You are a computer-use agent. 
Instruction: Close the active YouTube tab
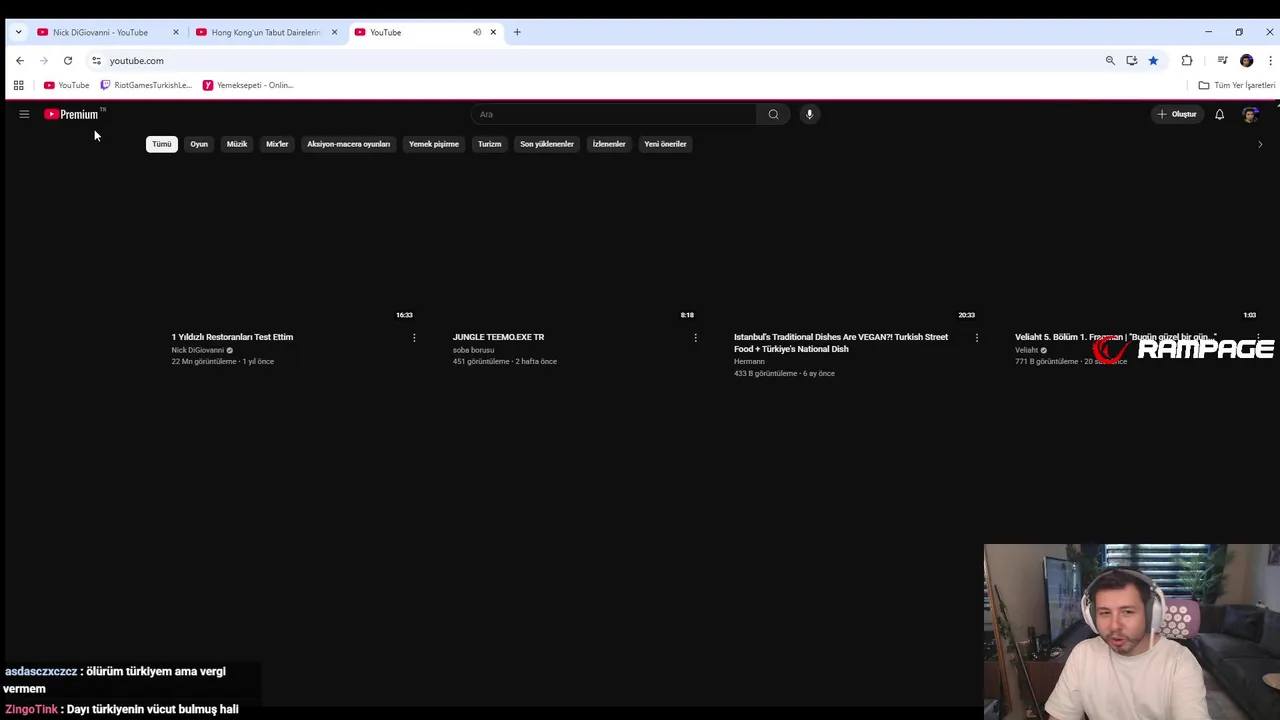click(493, 32)
